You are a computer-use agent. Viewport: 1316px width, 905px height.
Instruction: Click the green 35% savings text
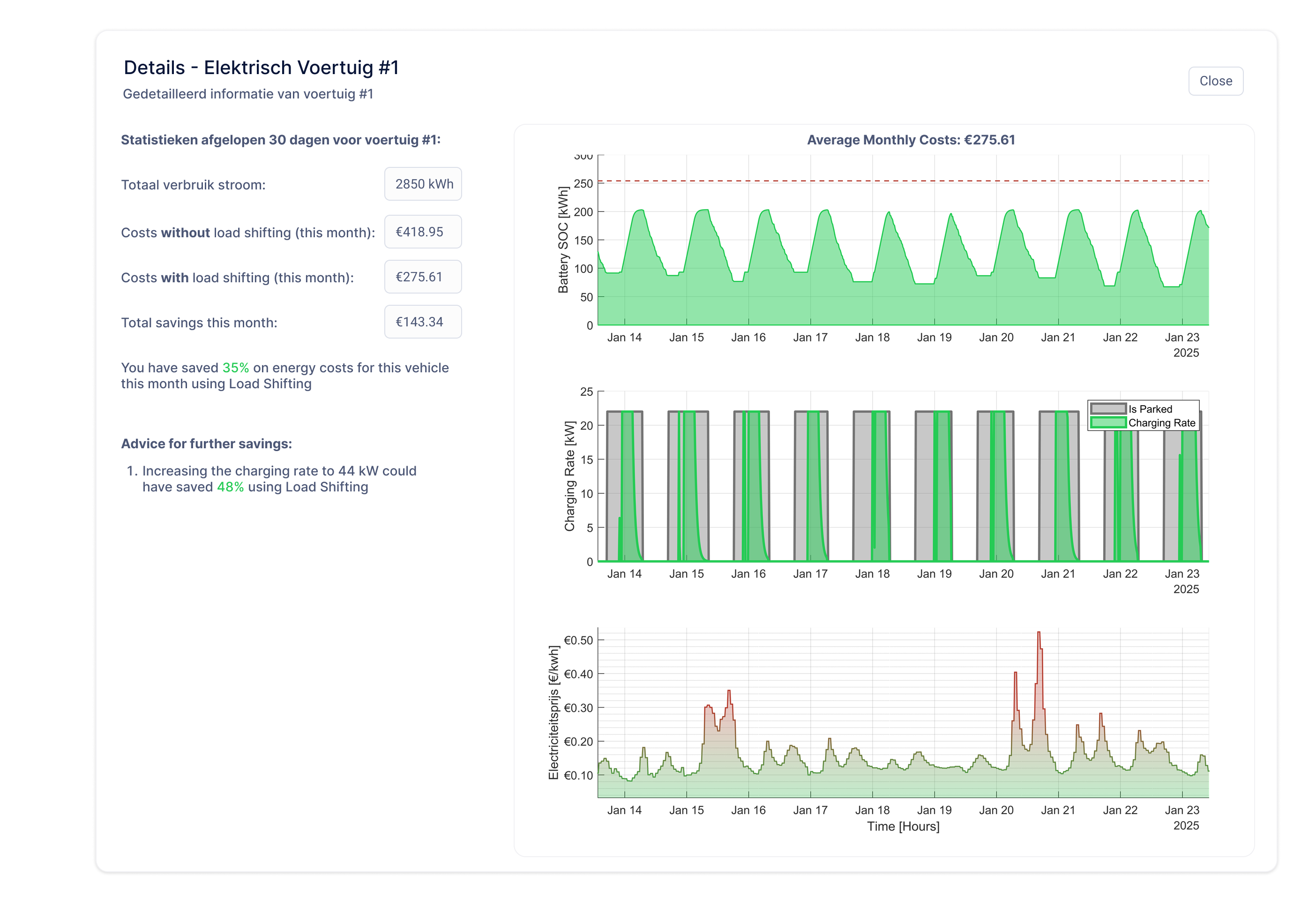coord(235,368)
